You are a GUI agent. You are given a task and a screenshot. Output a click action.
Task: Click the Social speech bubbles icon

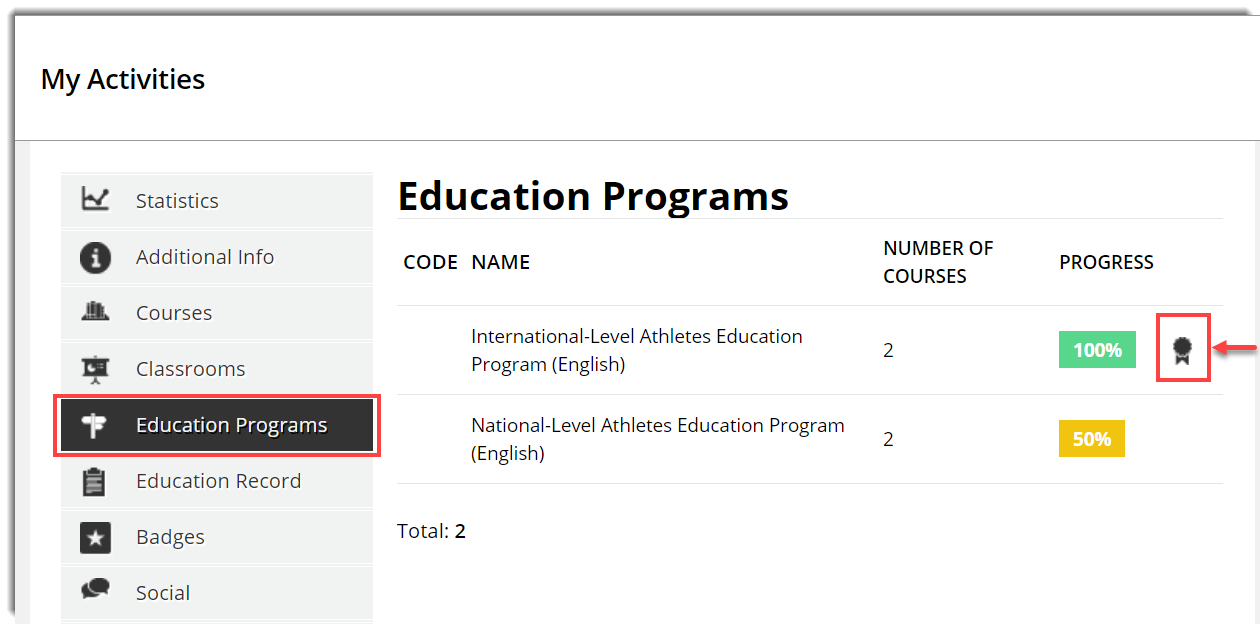(x=95, y=591)
